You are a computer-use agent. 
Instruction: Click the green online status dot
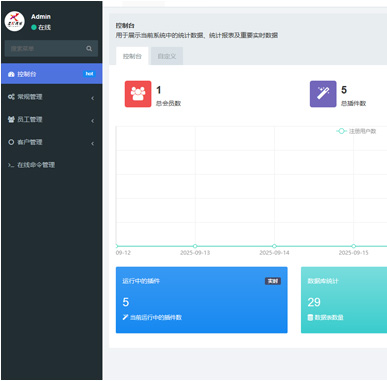point(34,27)
